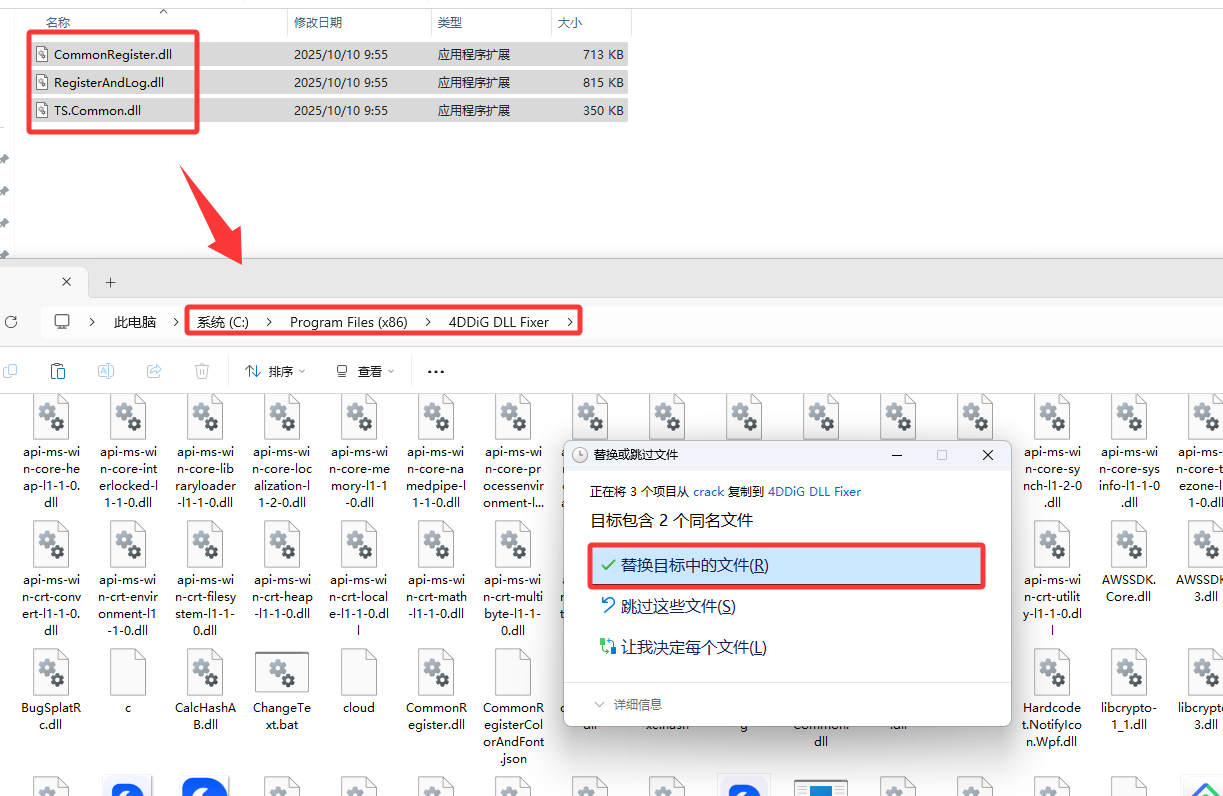The image size is (1223, 796).
Task: Expand chevron after 4DDiG DLL Fixer breadcrumb
Action: (x=570, y=322)
